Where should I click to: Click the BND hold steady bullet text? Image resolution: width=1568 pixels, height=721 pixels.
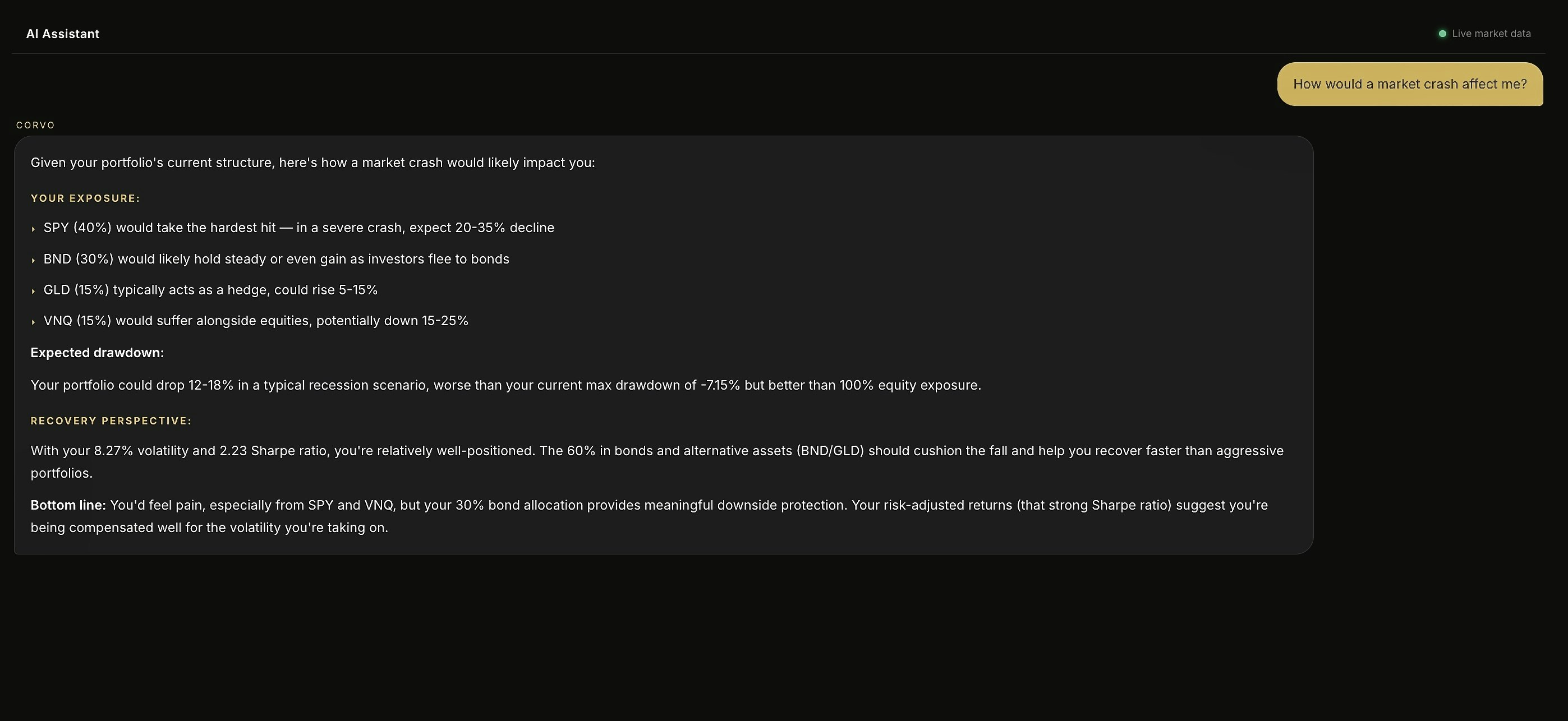pos(277,259)
